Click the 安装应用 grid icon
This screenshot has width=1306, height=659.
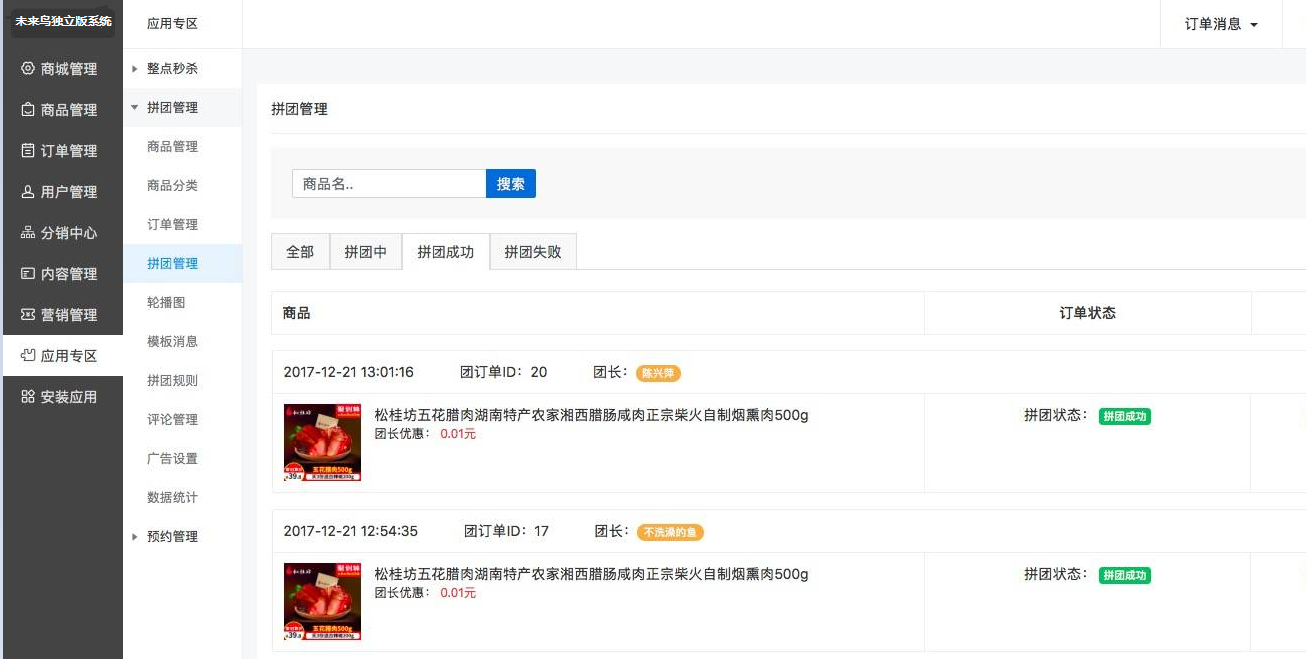click(28, 397)
